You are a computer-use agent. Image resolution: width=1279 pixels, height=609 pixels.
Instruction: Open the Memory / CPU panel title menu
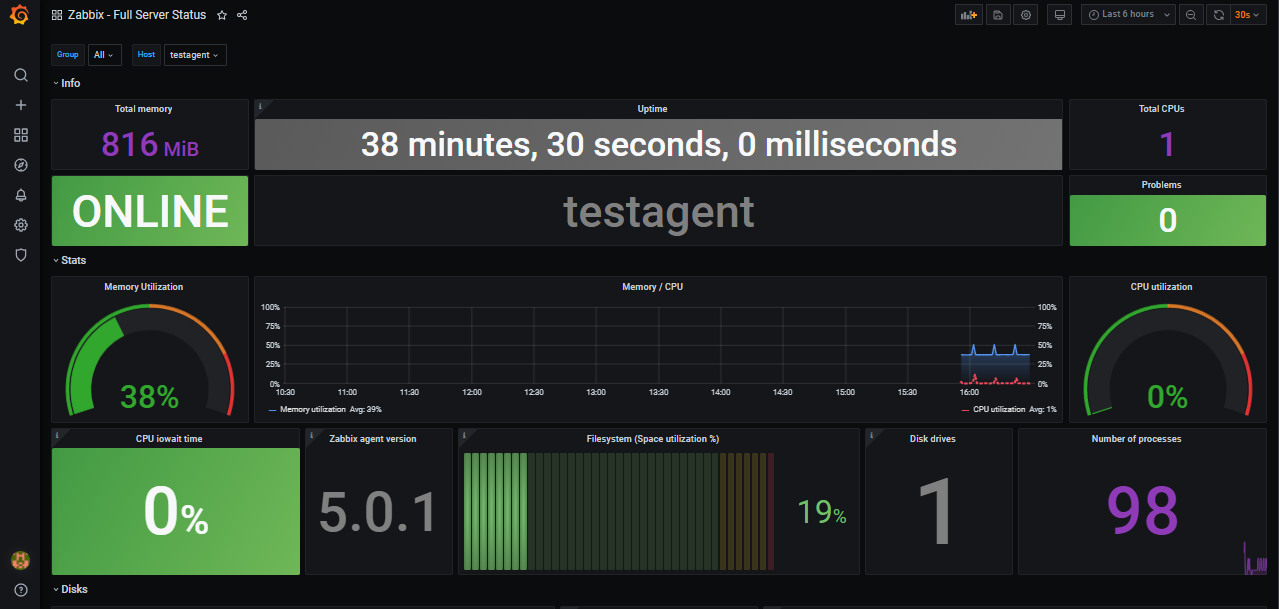coord(652,287)
